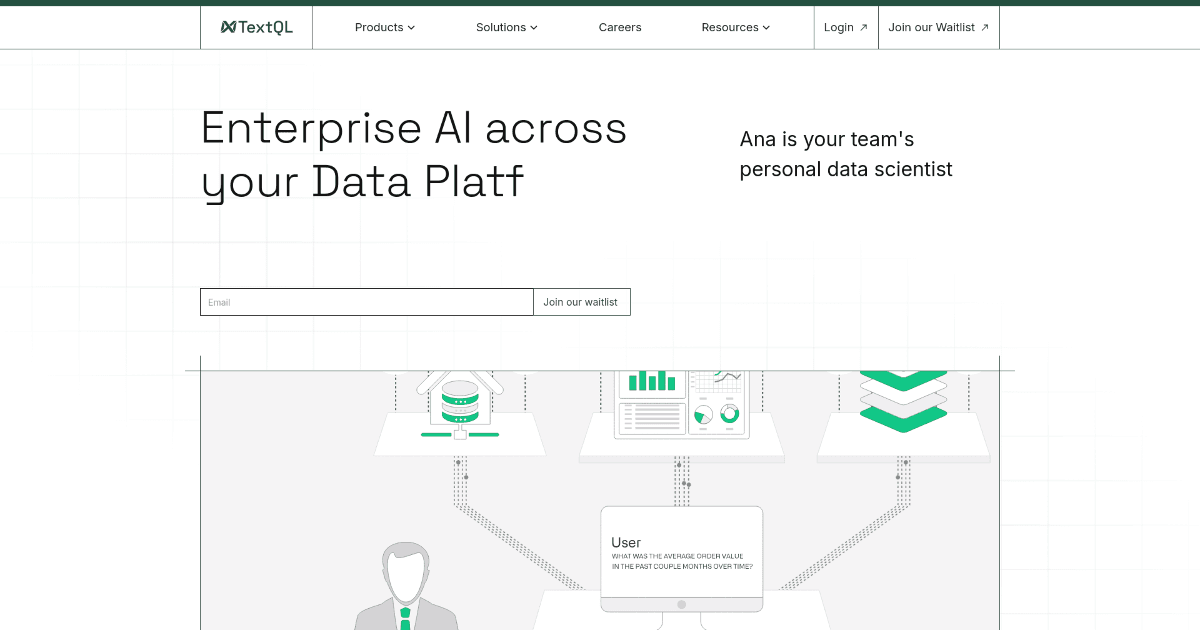Image resolution: width=1200 pixels, height=630 pixels.
Task: Click the Ana personal data scientist tagline
Action: 845,154
